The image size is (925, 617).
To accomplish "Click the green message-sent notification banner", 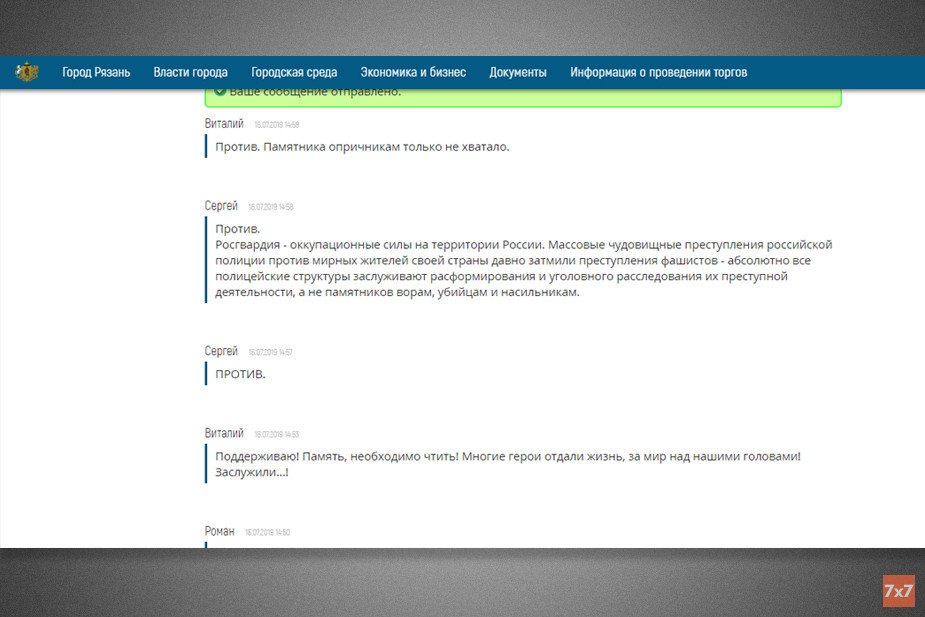I will [522, 95].
